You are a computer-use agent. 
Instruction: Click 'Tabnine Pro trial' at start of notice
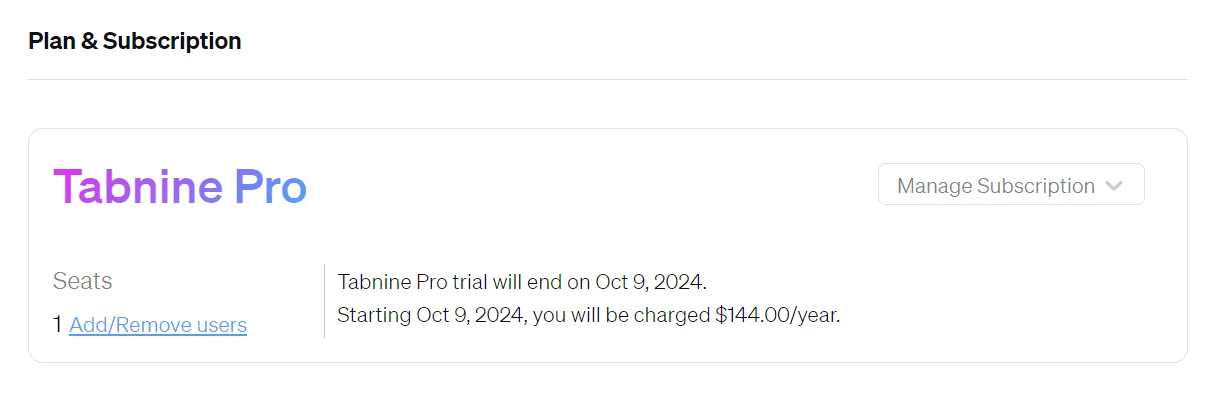pos(411,281)
